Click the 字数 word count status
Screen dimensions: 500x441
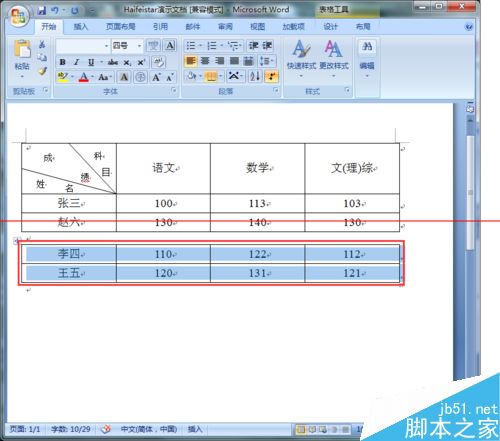[x=71, y=429]
